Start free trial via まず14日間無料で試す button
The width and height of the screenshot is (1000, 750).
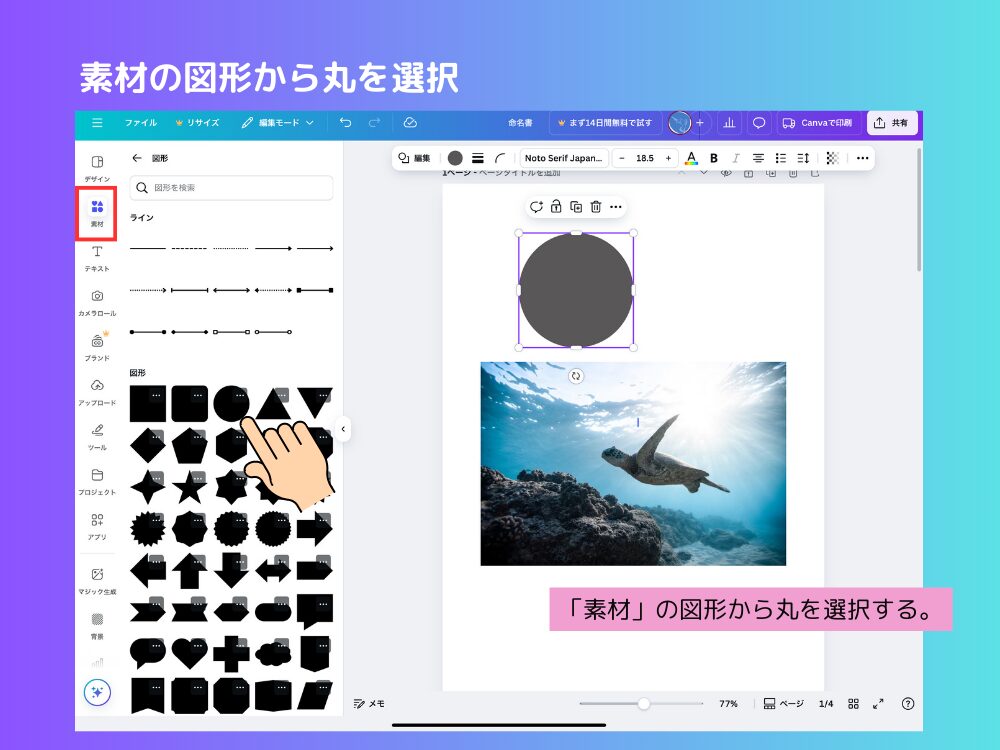(605, 123)
